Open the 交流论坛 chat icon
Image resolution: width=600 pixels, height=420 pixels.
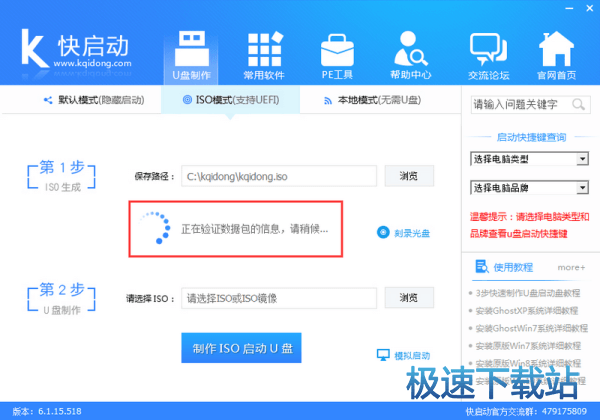coord(489,49)
